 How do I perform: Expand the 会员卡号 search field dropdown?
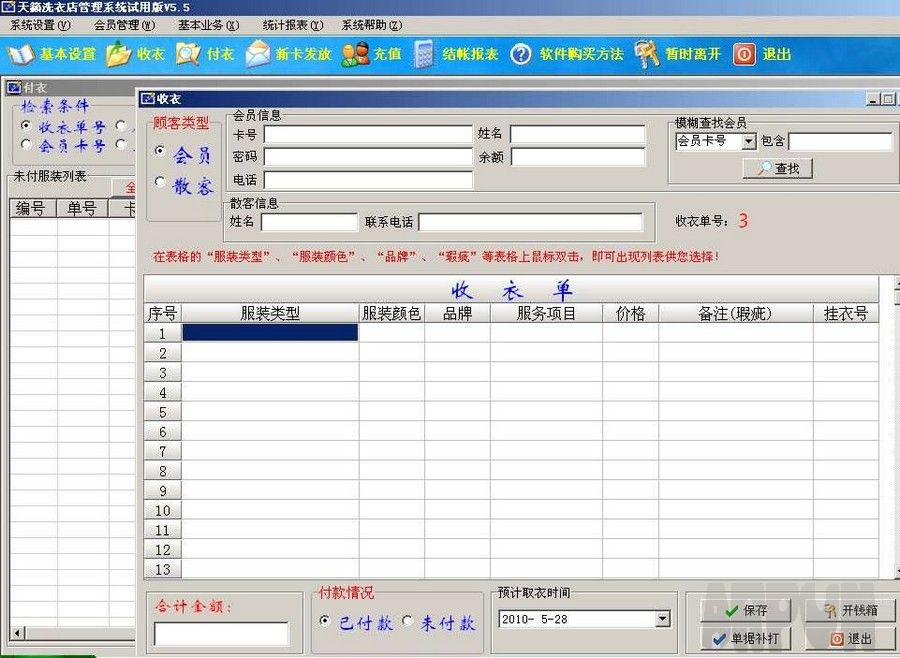tap(749, 142)
